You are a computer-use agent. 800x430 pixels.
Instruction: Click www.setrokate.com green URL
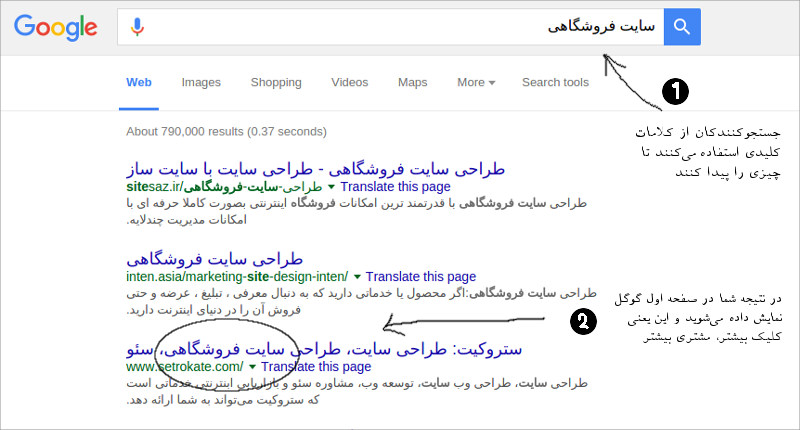[185, 366]
